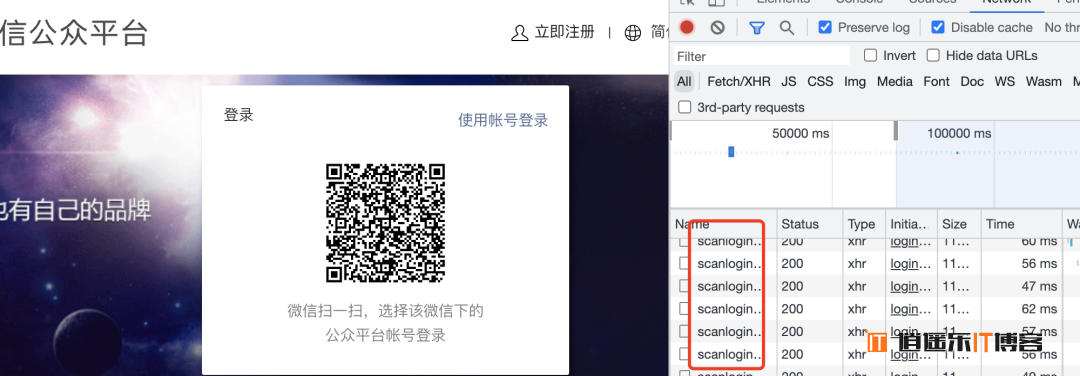1080x376 pixels.
Task: Click the 100000 ms timeline label
Action: click(x=959, y=133)
